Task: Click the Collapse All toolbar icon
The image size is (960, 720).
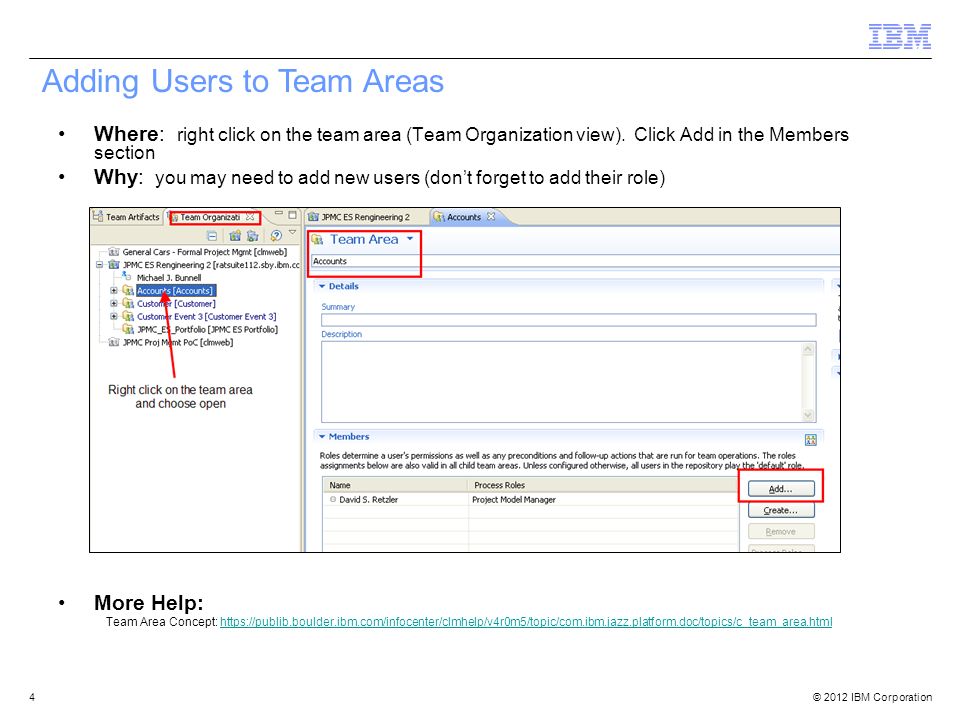Action: click(212, 236)
